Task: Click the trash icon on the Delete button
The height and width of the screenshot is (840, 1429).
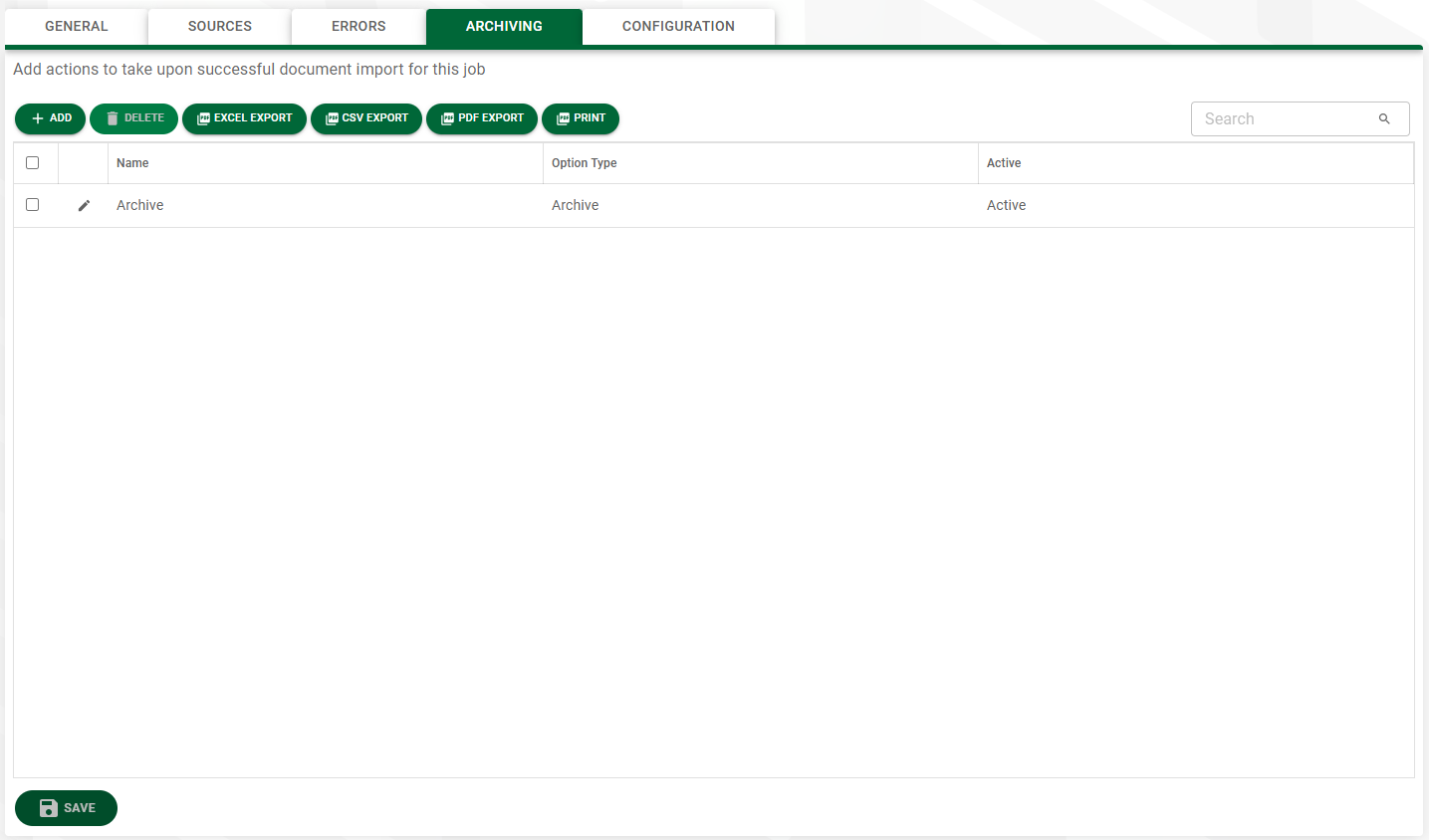Action: point(113,118)
